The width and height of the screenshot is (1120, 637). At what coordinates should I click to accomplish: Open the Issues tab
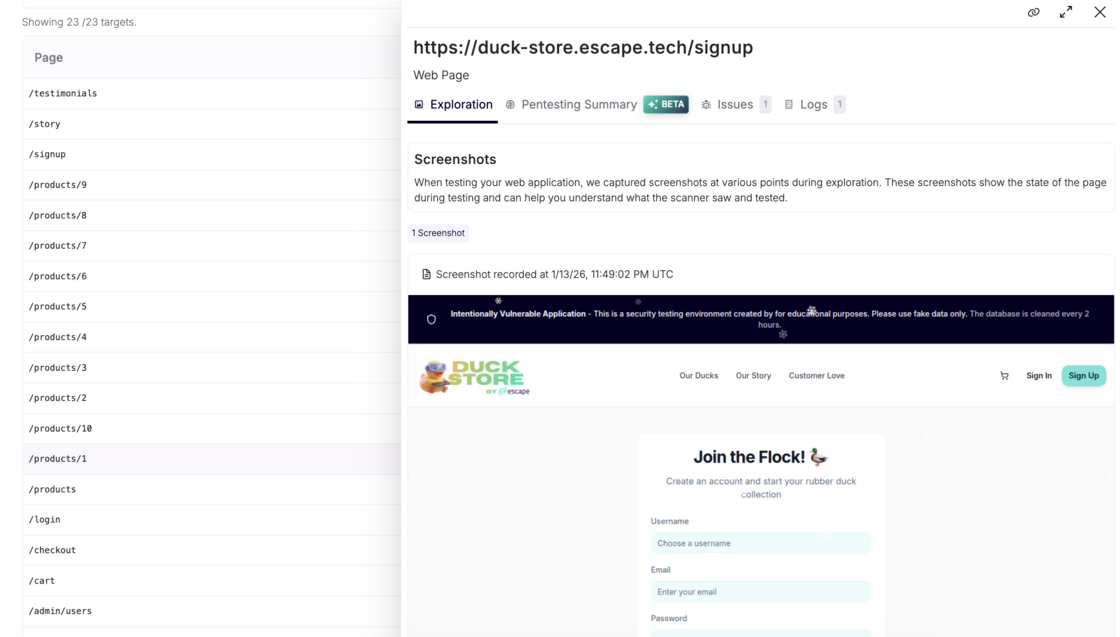pos(734,104)
